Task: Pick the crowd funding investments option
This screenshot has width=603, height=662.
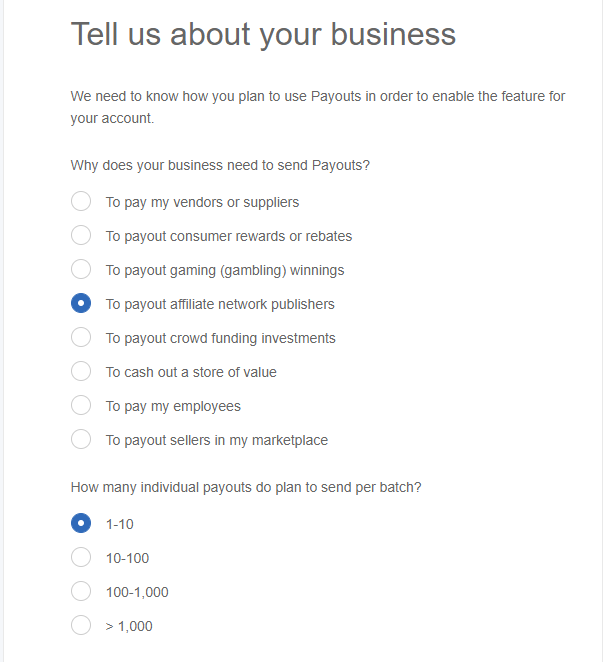Action: pos(81,338)
